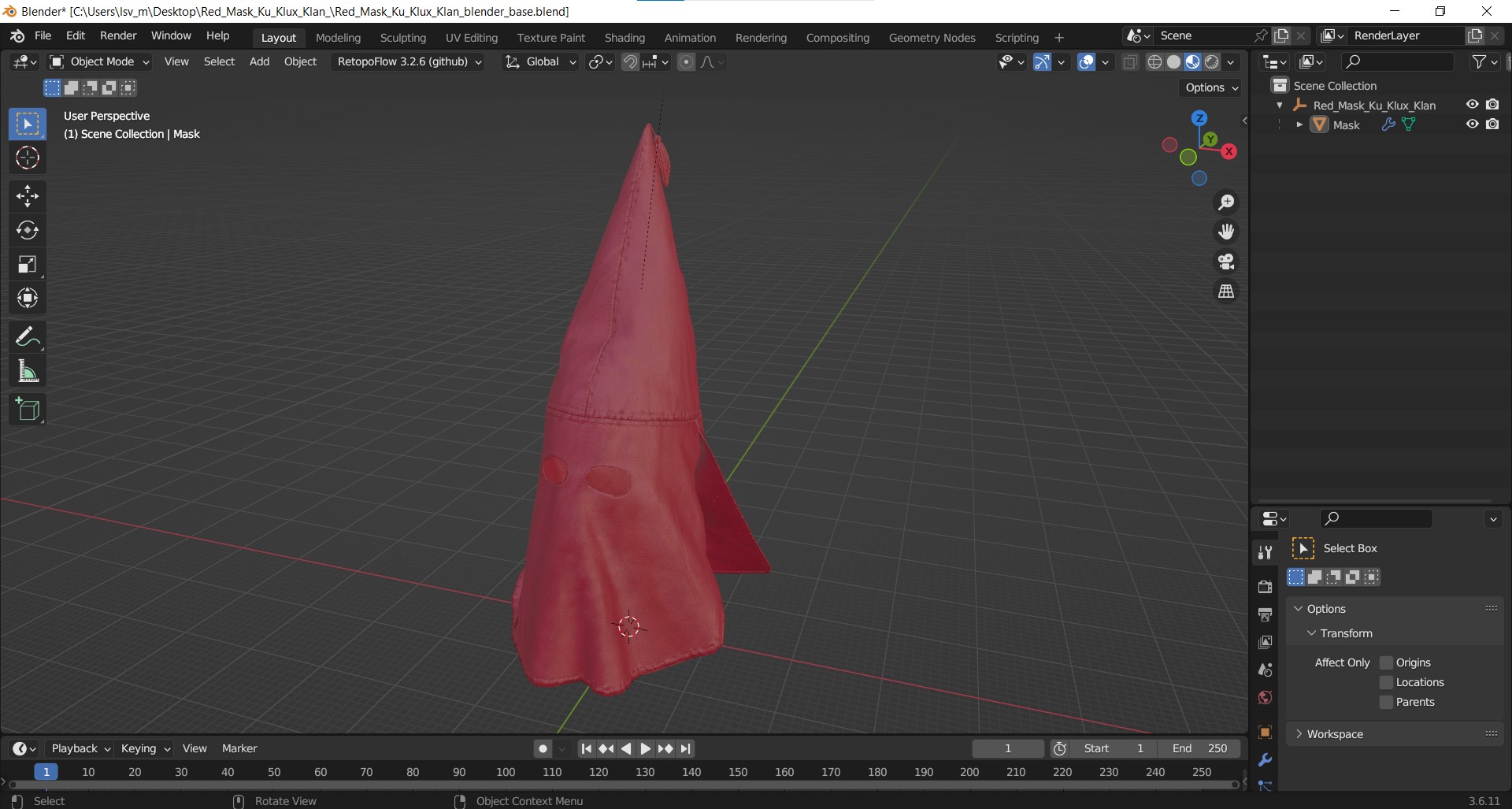Switch to UV Editing workspace tab
The height and width of the screenshot is (809, 1512).
point(472,38)
